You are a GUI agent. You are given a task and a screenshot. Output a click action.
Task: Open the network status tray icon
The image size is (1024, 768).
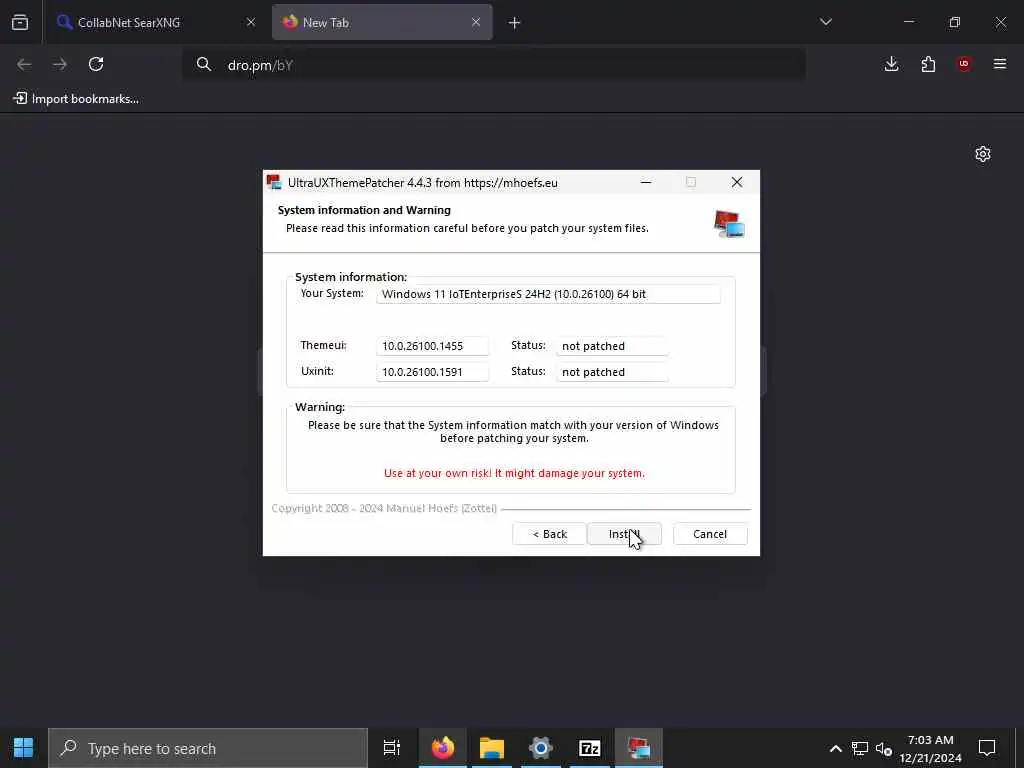click(860, 748)
